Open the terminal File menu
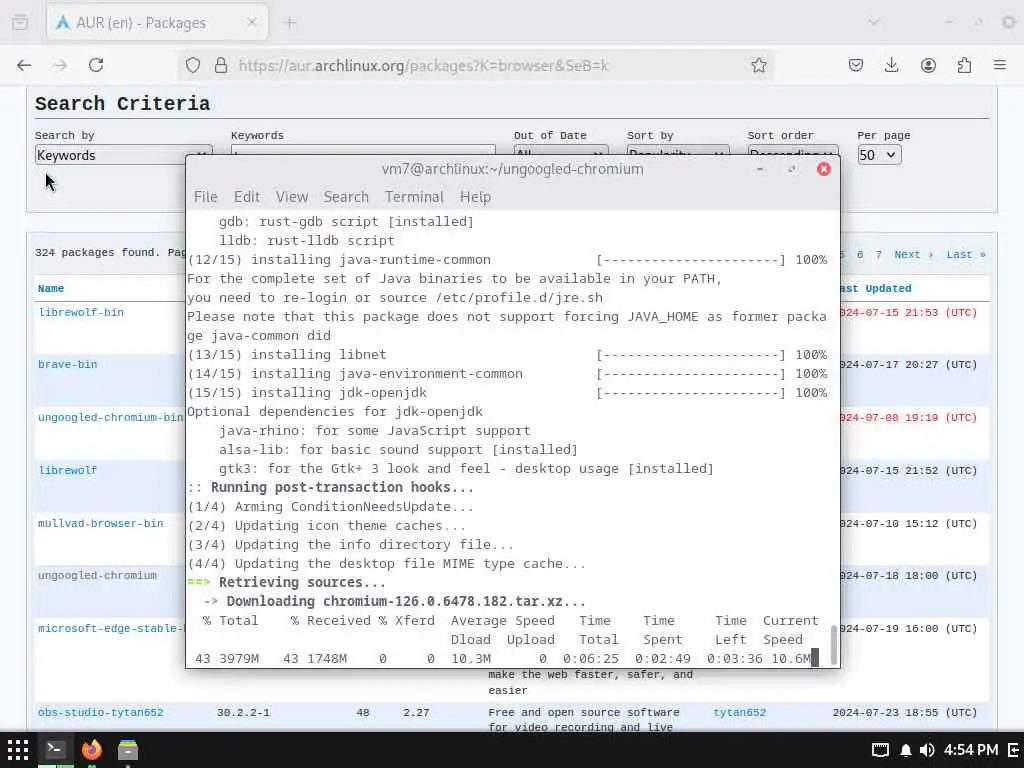This screenshot has height=768, width=1024. pyautogui.click(x=205, y=197)
